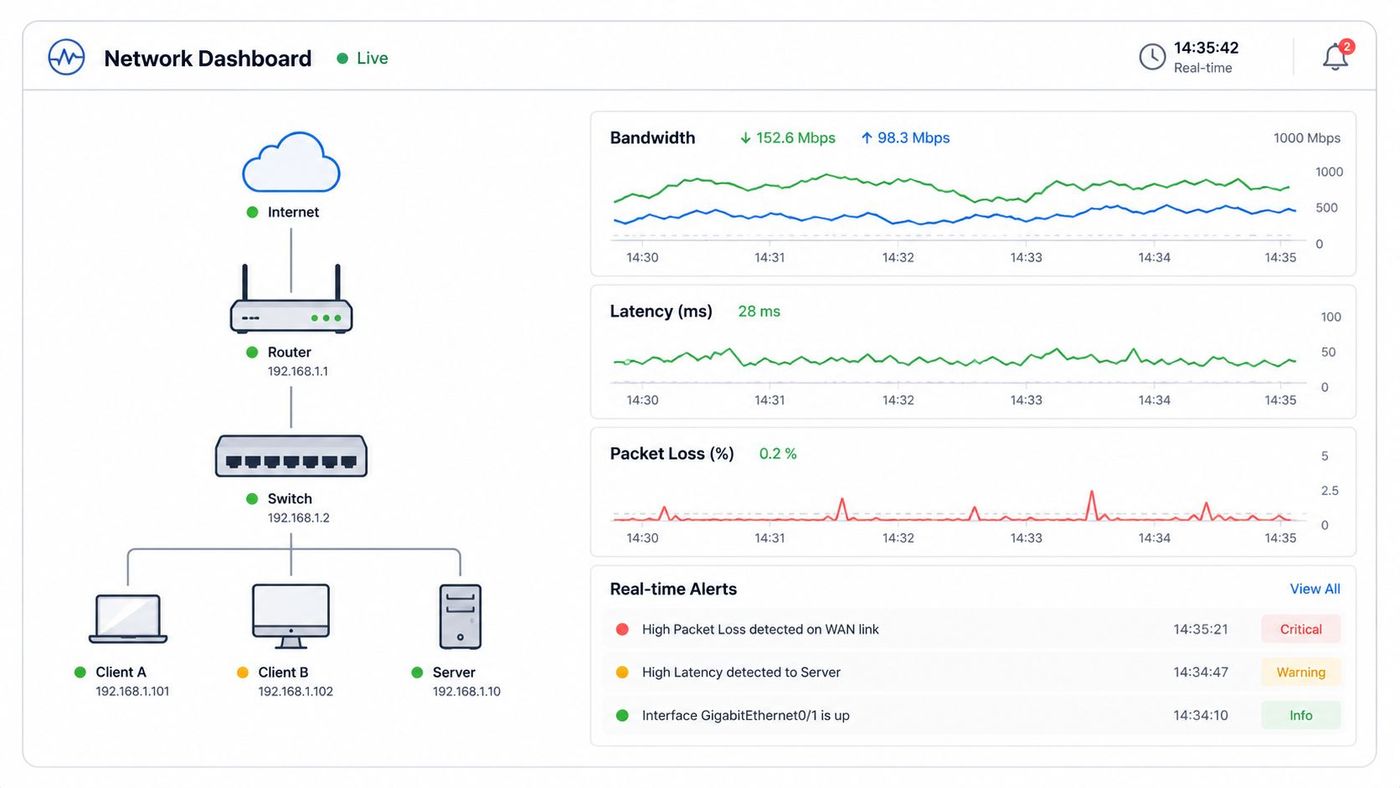Click the Switch's green status dot

click(x=252, y=498)
